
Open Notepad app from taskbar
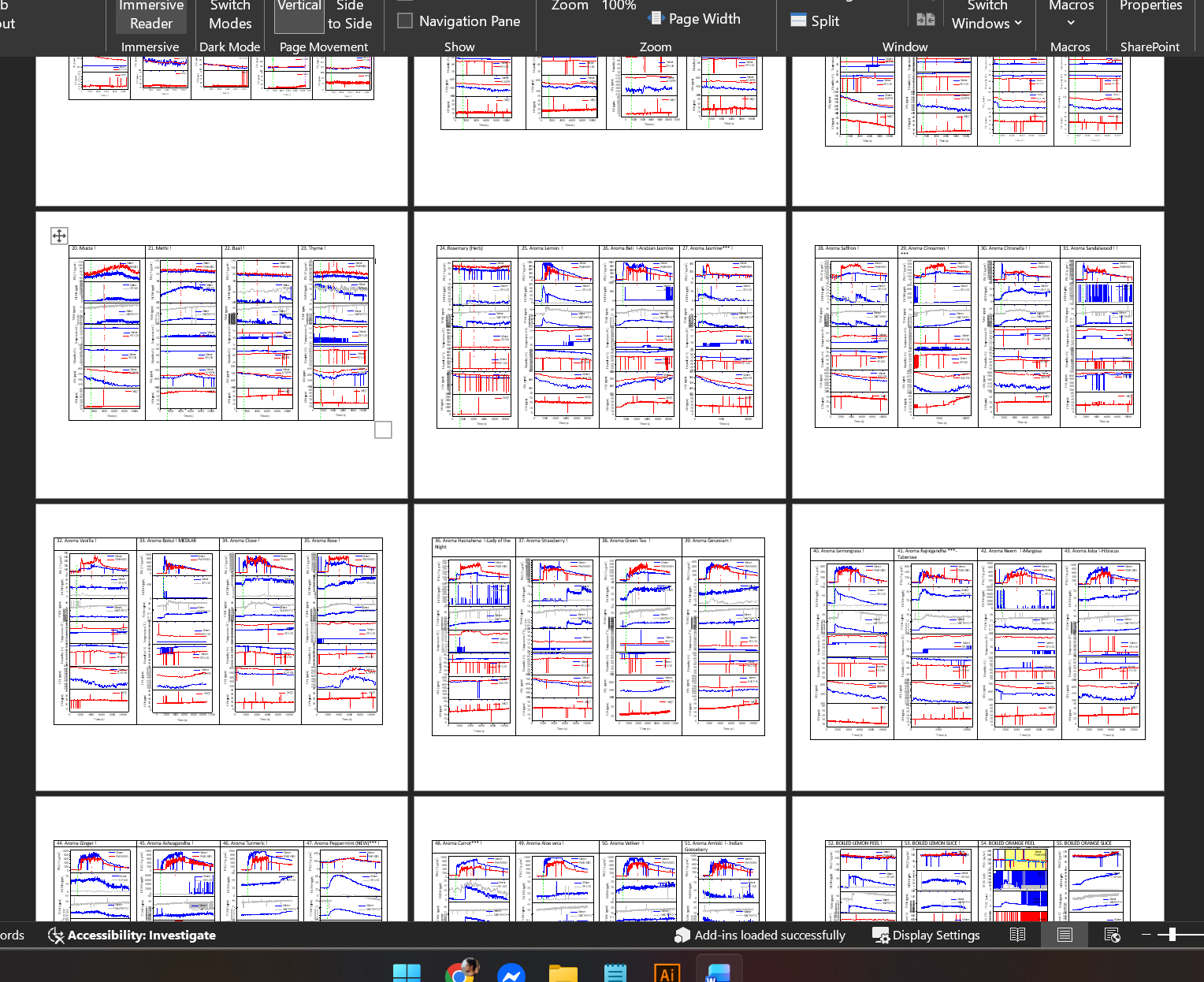(x=615, y=974)
